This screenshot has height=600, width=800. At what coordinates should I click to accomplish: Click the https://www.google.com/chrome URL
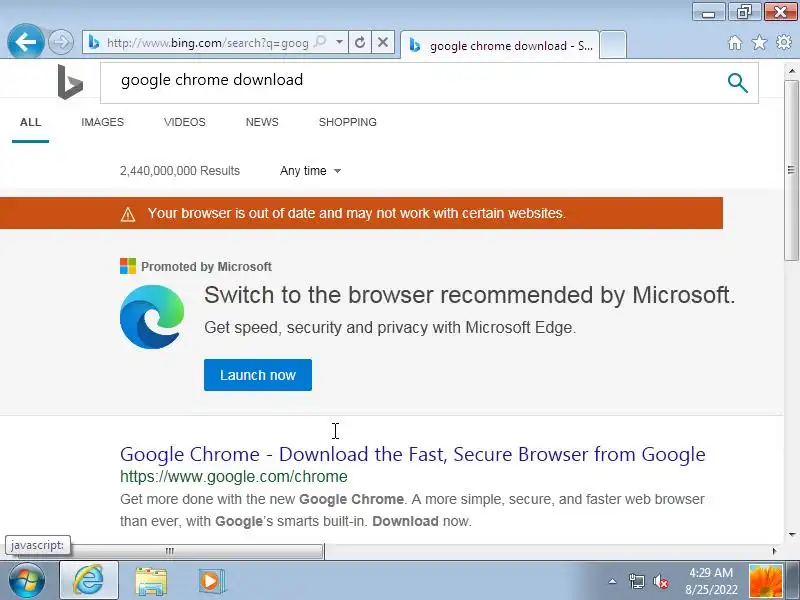[234, 477]
